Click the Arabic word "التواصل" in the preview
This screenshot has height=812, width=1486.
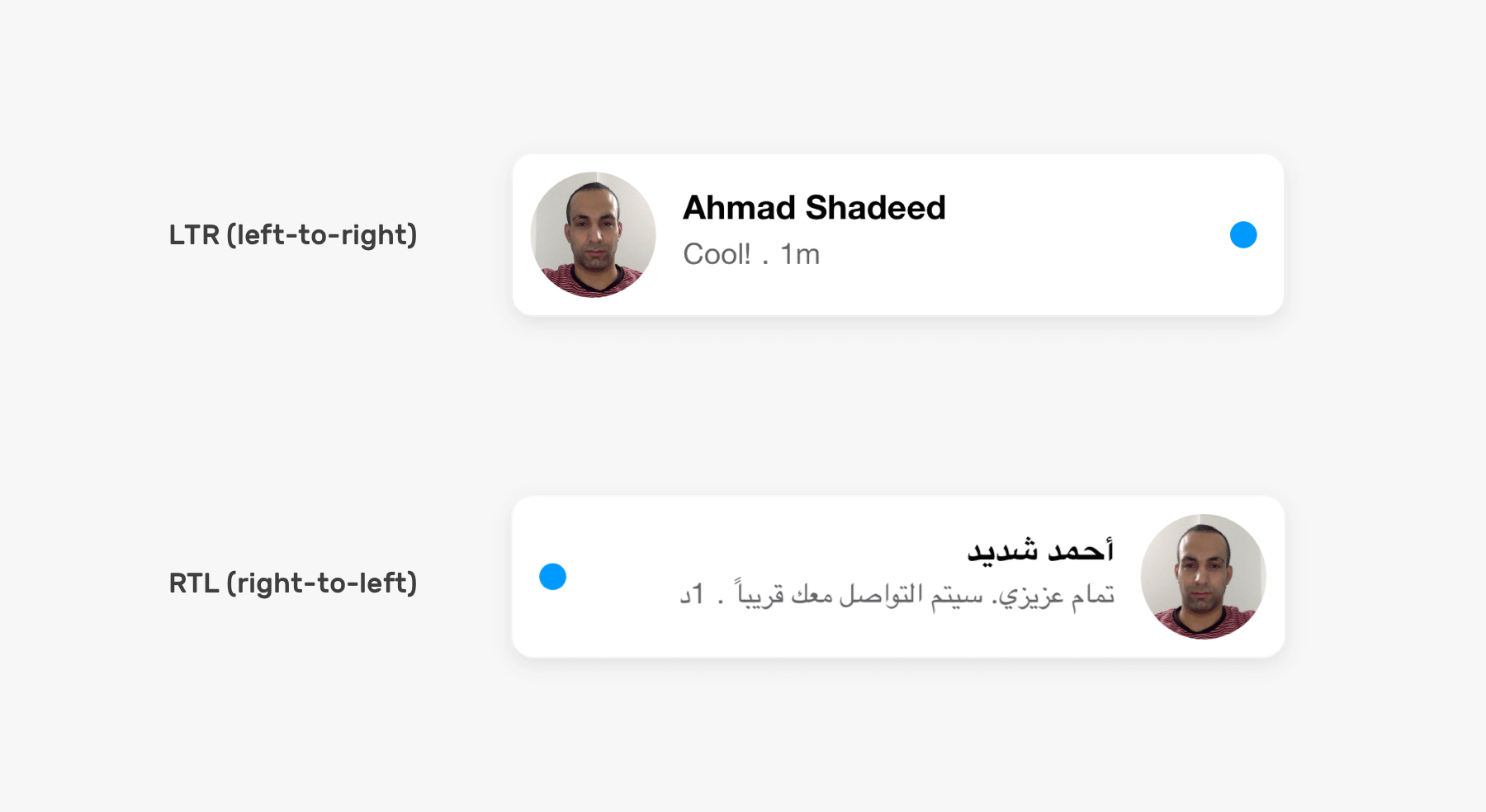click(880, 594)
